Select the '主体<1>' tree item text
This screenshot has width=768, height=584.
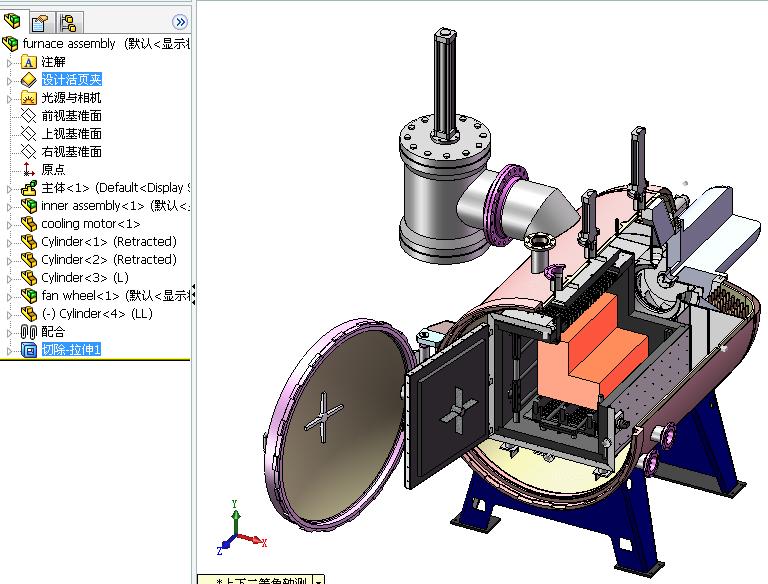point(66,188)
